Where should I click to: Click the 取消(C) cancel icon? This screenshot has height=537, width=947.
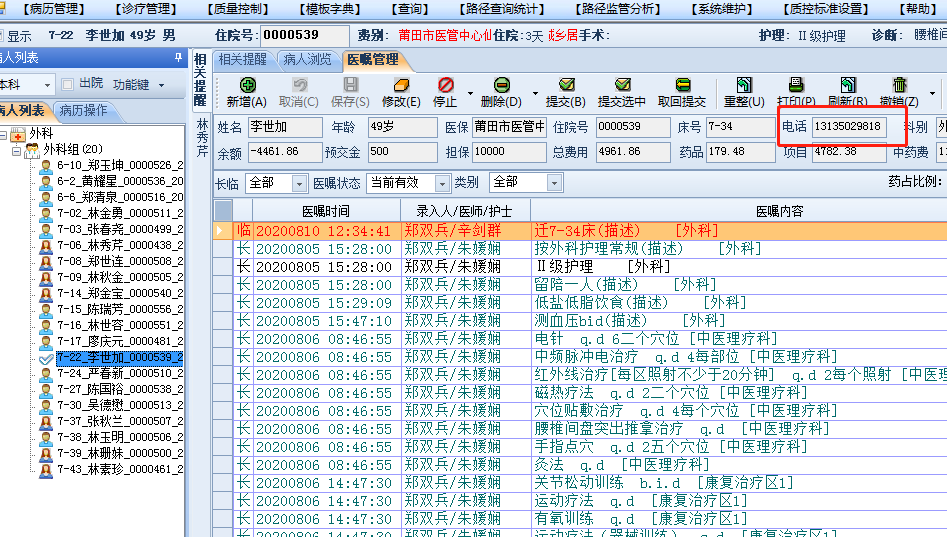click(x=300, y=85)
